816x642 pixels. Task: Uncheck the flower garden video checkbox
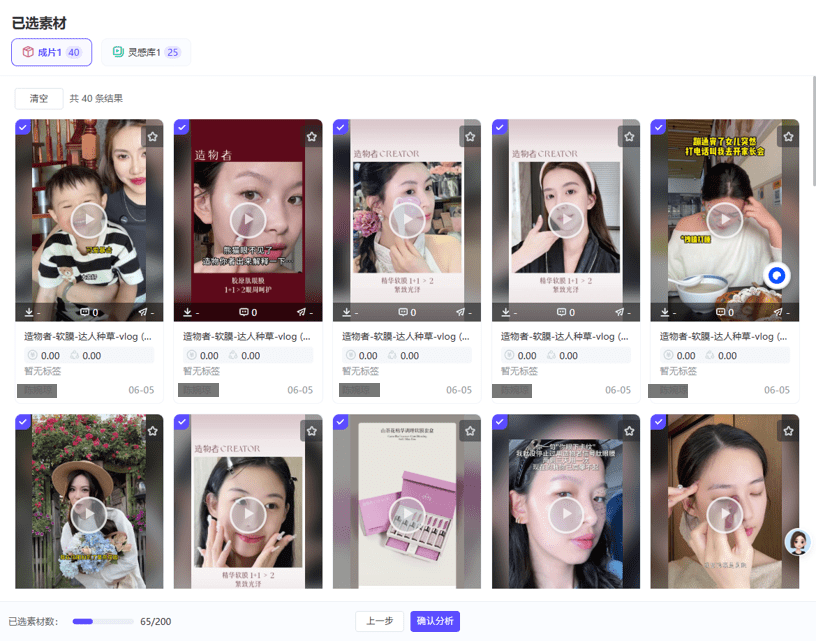pos(23,422)
